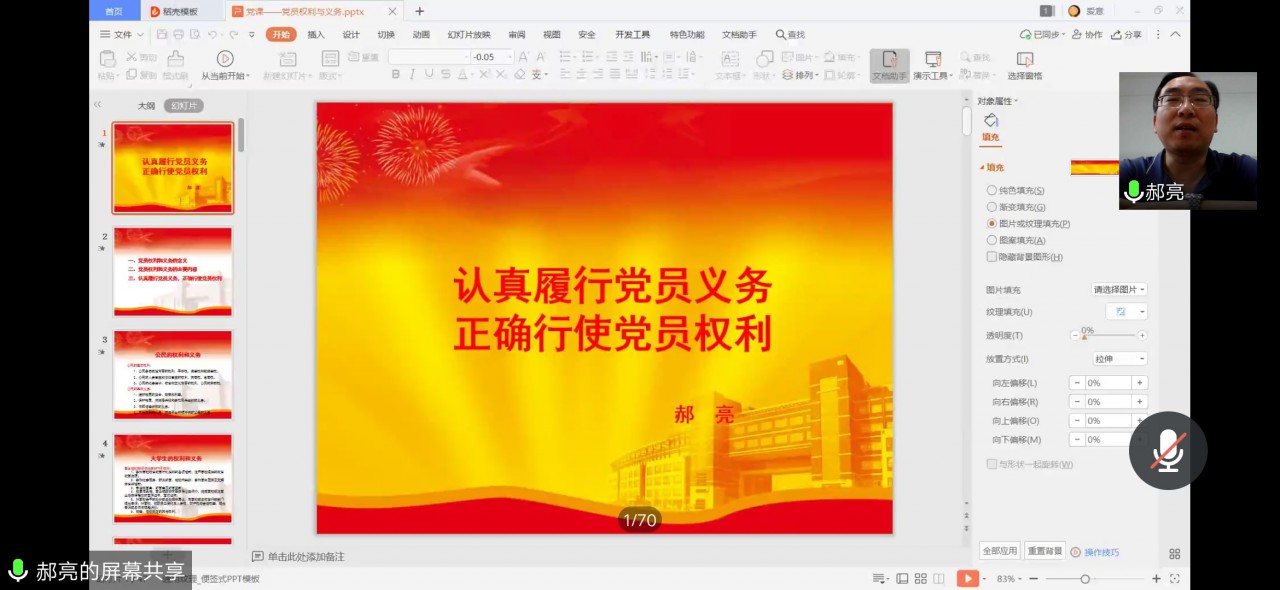Viewport: 1280px width, 590px height.
Task: Click the bold B formatting icon
Action: (x=396, y=75)
